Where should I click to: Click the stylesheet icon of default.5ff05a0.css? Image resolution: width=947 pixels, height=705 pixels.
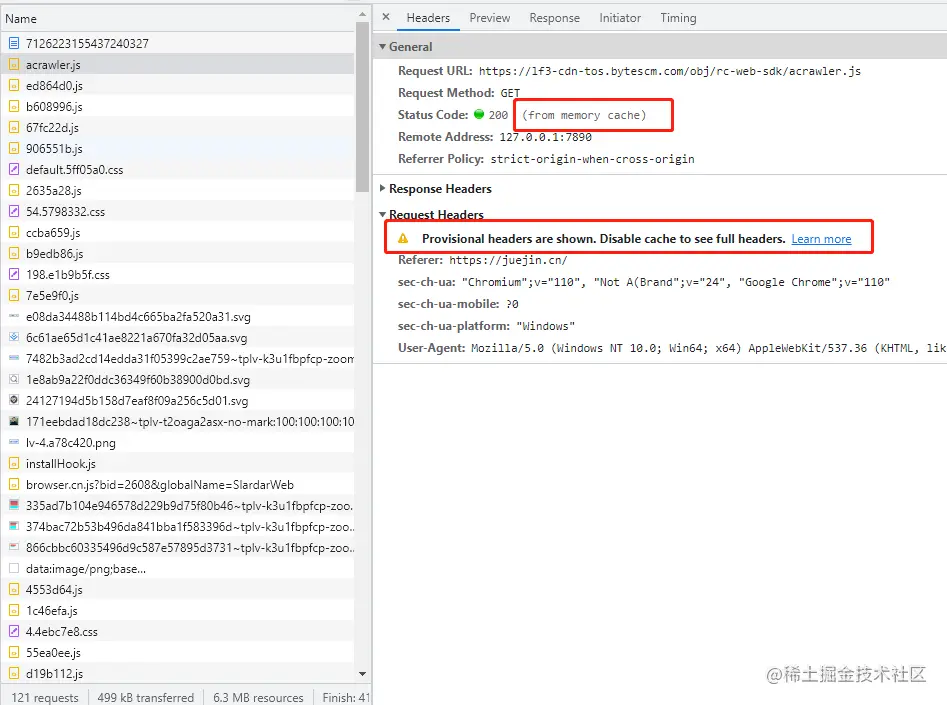pyautogui.click(x=14, y=170)
